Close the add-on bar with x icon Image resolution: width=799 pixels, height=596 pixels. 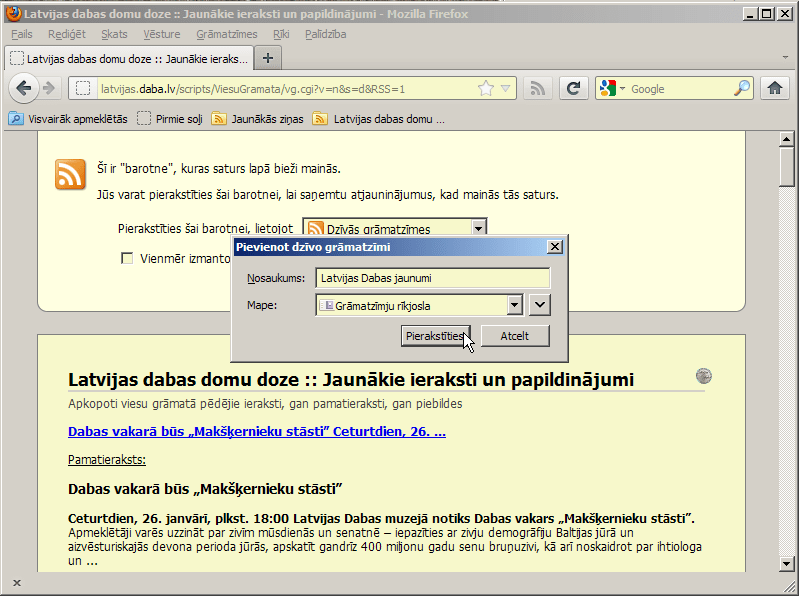(17, 583)
